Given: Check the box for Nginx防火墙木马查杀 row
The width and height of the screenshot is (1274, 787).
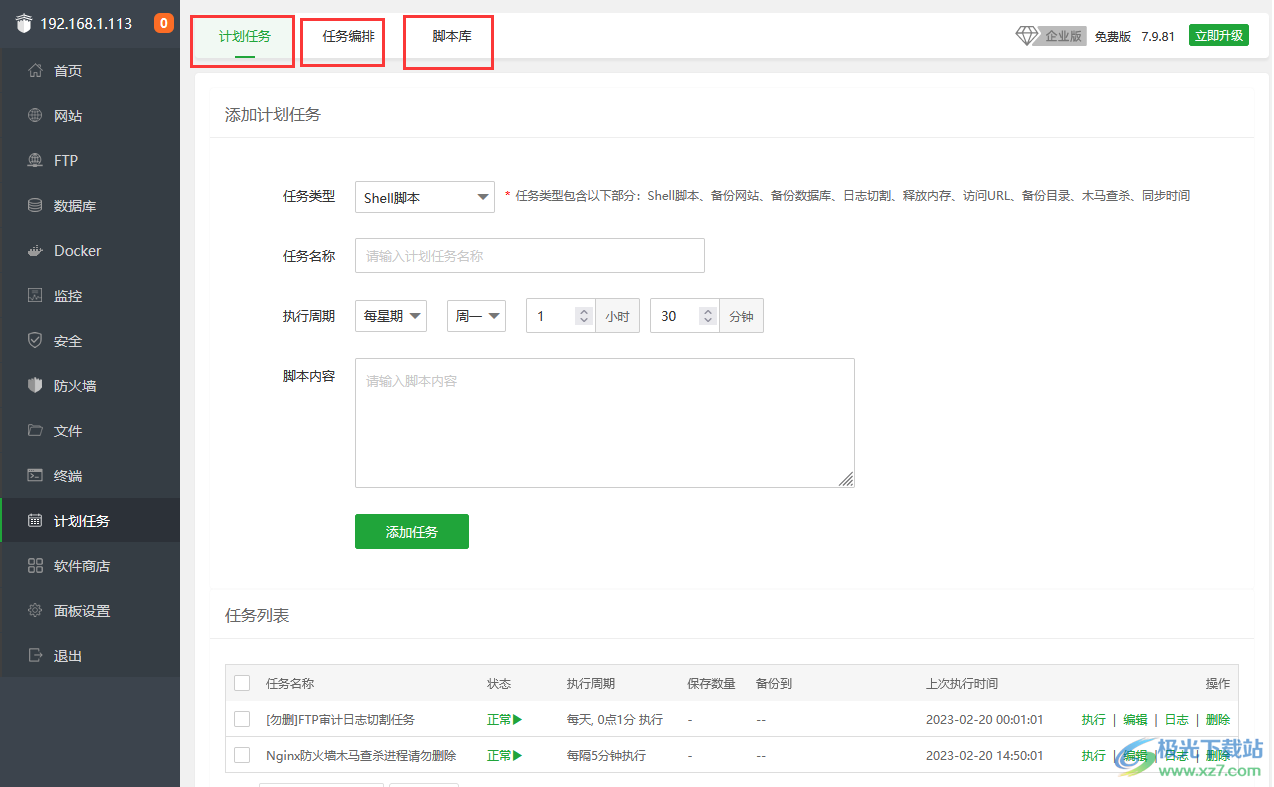Looking at the screenshot, I should [x=242, y=756].
